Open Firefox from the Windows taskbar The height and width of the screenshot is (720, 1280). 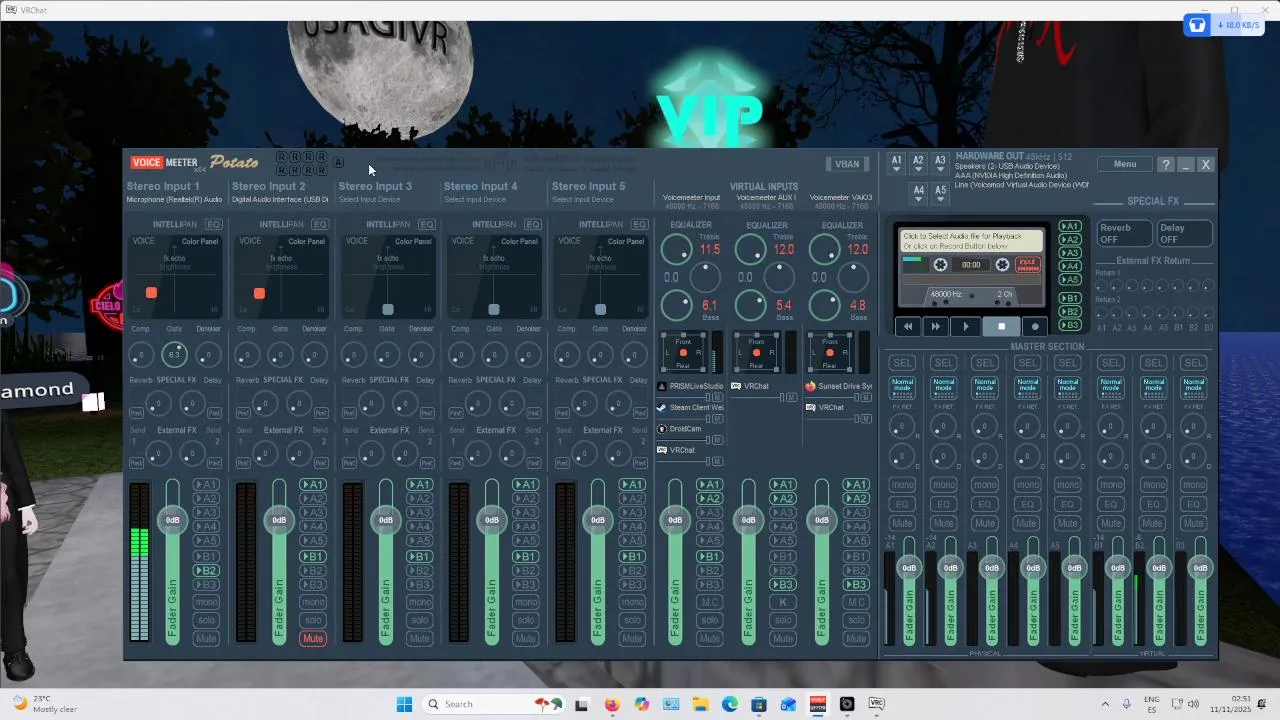(612, 704)
